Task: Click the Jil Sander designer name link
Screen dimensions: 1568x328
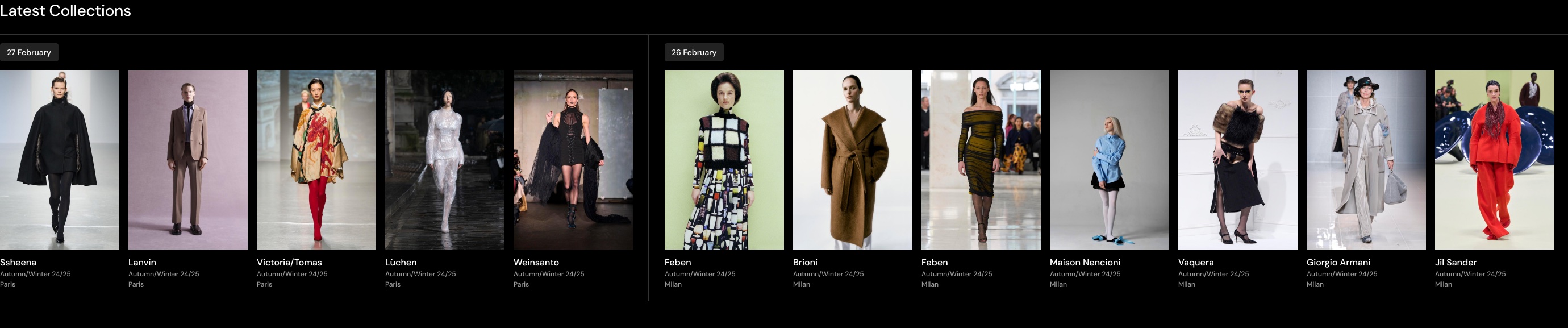Action: pos(1456,262)
